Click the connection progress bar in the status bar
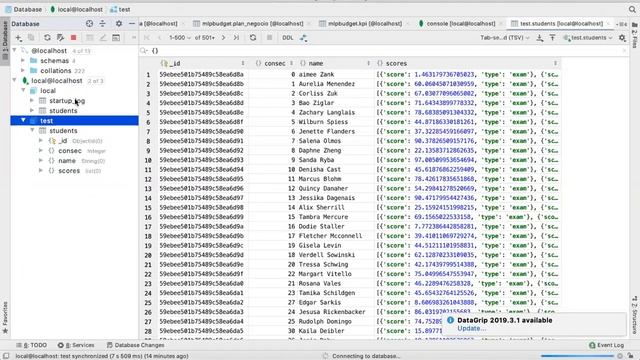This screenshot has height=360, width=640. click(577, 356)
